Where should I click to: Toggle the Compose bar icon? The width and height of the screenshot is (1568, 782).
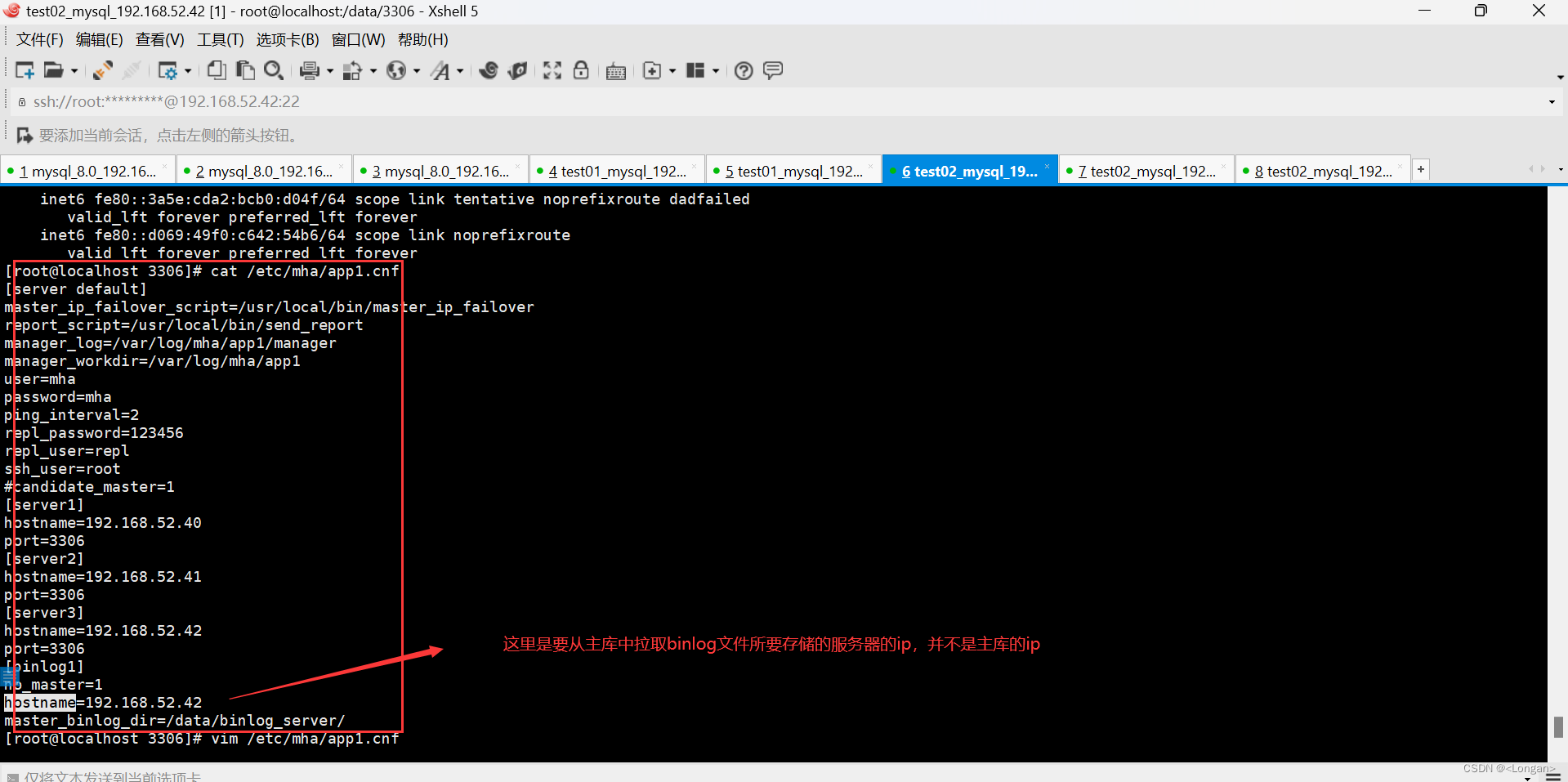pos(773,70)
